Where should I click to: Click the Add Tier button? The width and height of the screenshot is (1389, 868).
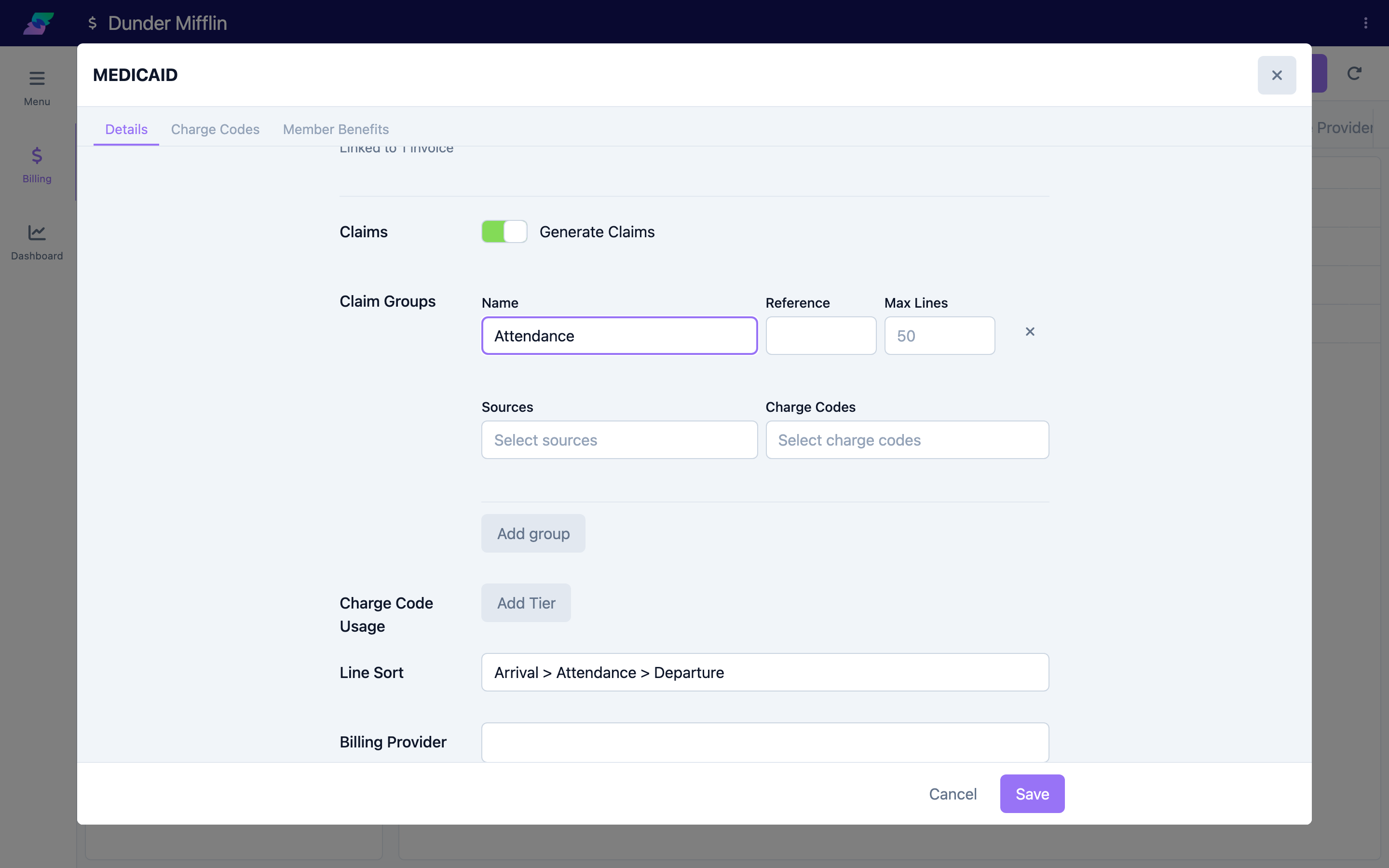click(526, 603)
